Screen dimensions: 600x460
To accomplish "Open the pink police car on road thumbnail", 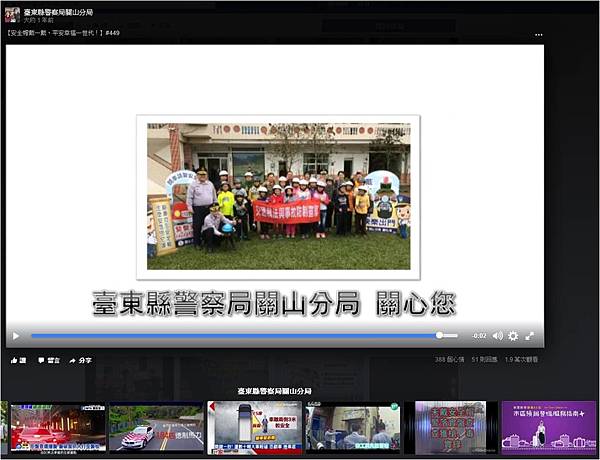I will pyautogui.click(x=156, y=427).
